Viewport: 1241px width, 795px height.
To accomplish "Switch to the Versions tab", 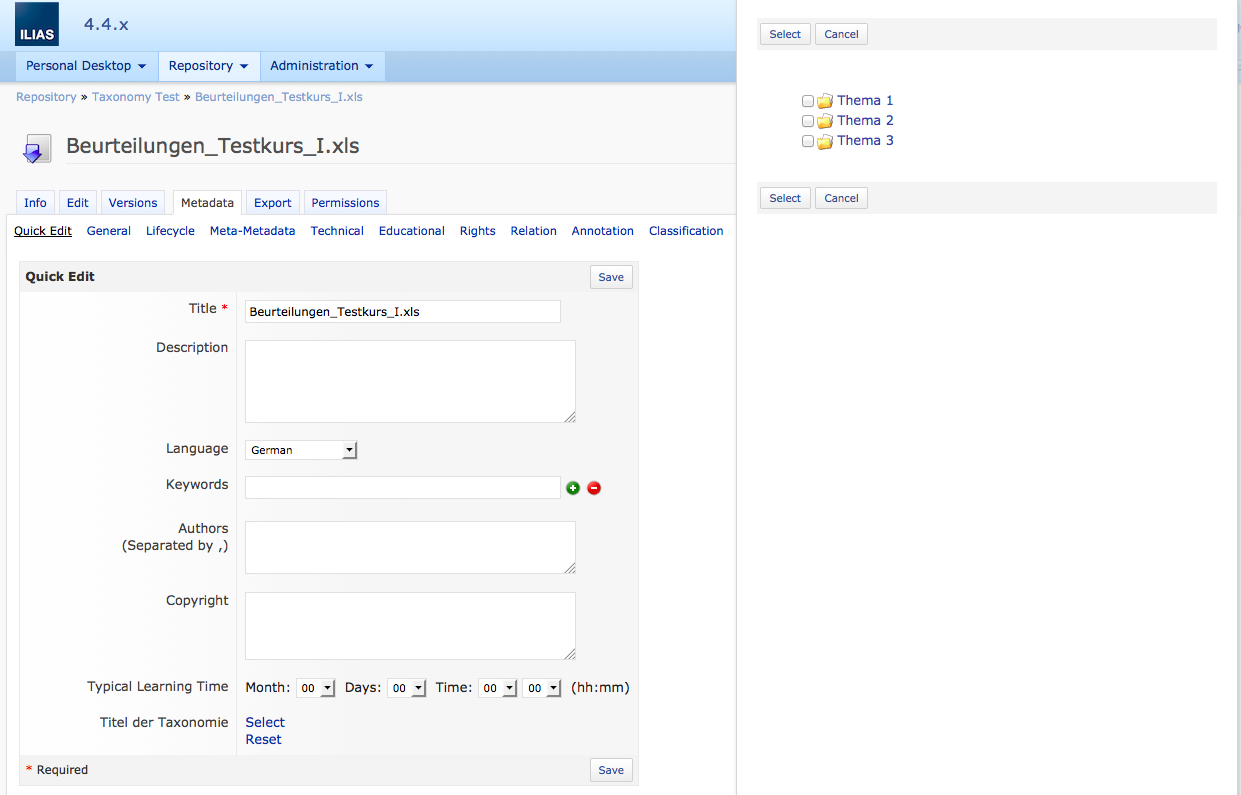I will 133,202.
